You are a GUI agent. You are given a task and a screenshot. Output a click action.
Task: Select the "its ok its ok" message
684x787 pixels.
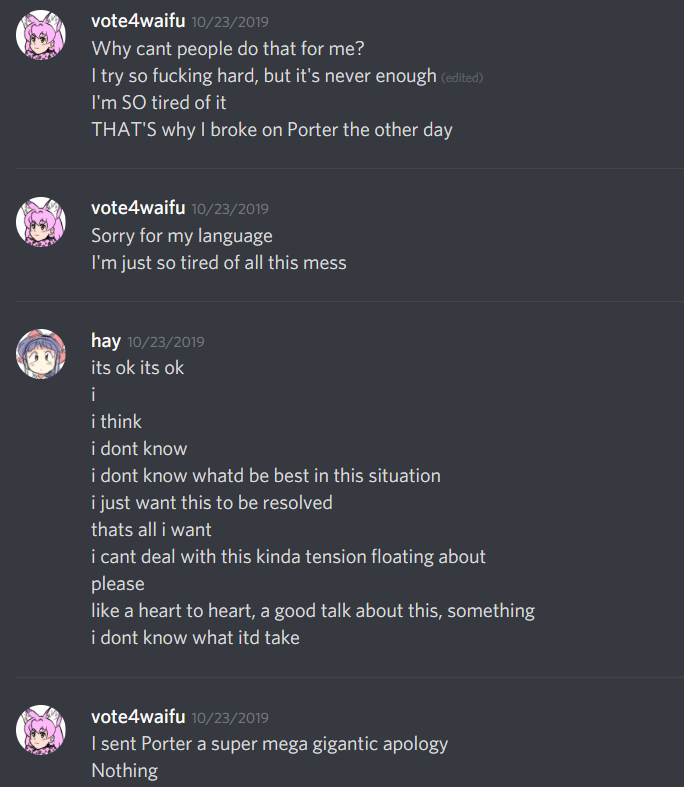tap(138, 368)
